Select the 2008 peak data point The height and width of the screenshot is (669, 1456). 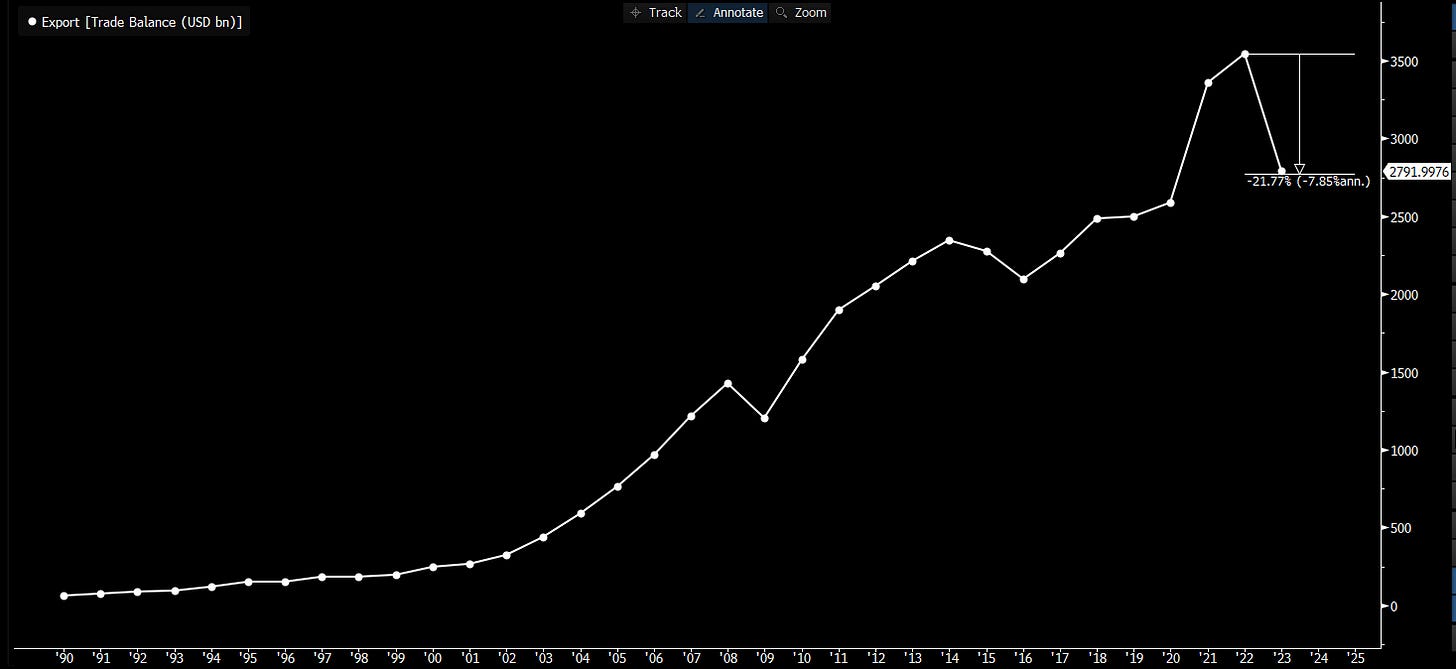point(728,384)
